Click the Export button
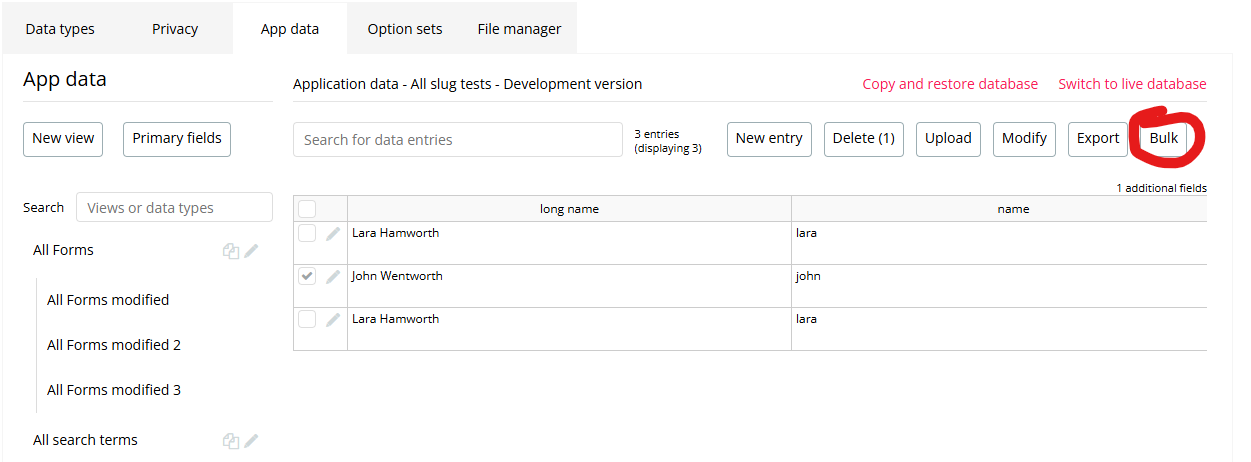Image resolution: width=1251 pixels, height=462 pixels. tap(1097, 139)
